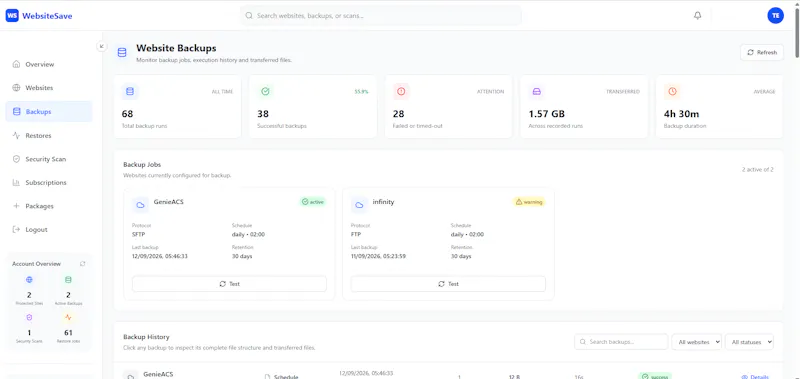Click the Packages plus icon
800x379 pixels.
(16, 206)
